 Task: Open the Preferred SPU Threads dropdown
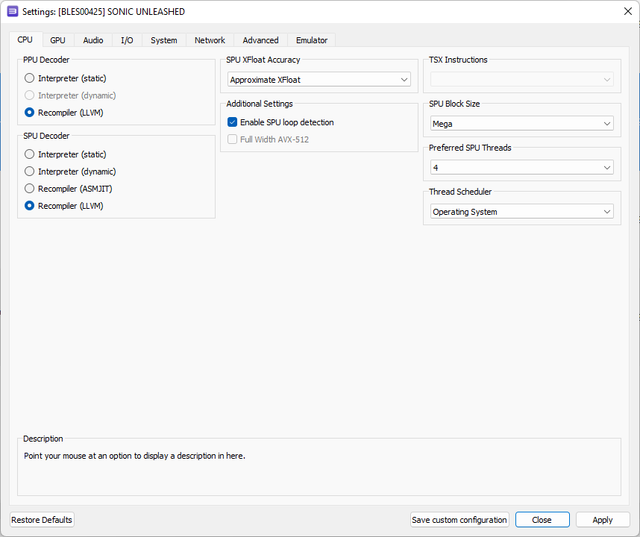[522, 168]
